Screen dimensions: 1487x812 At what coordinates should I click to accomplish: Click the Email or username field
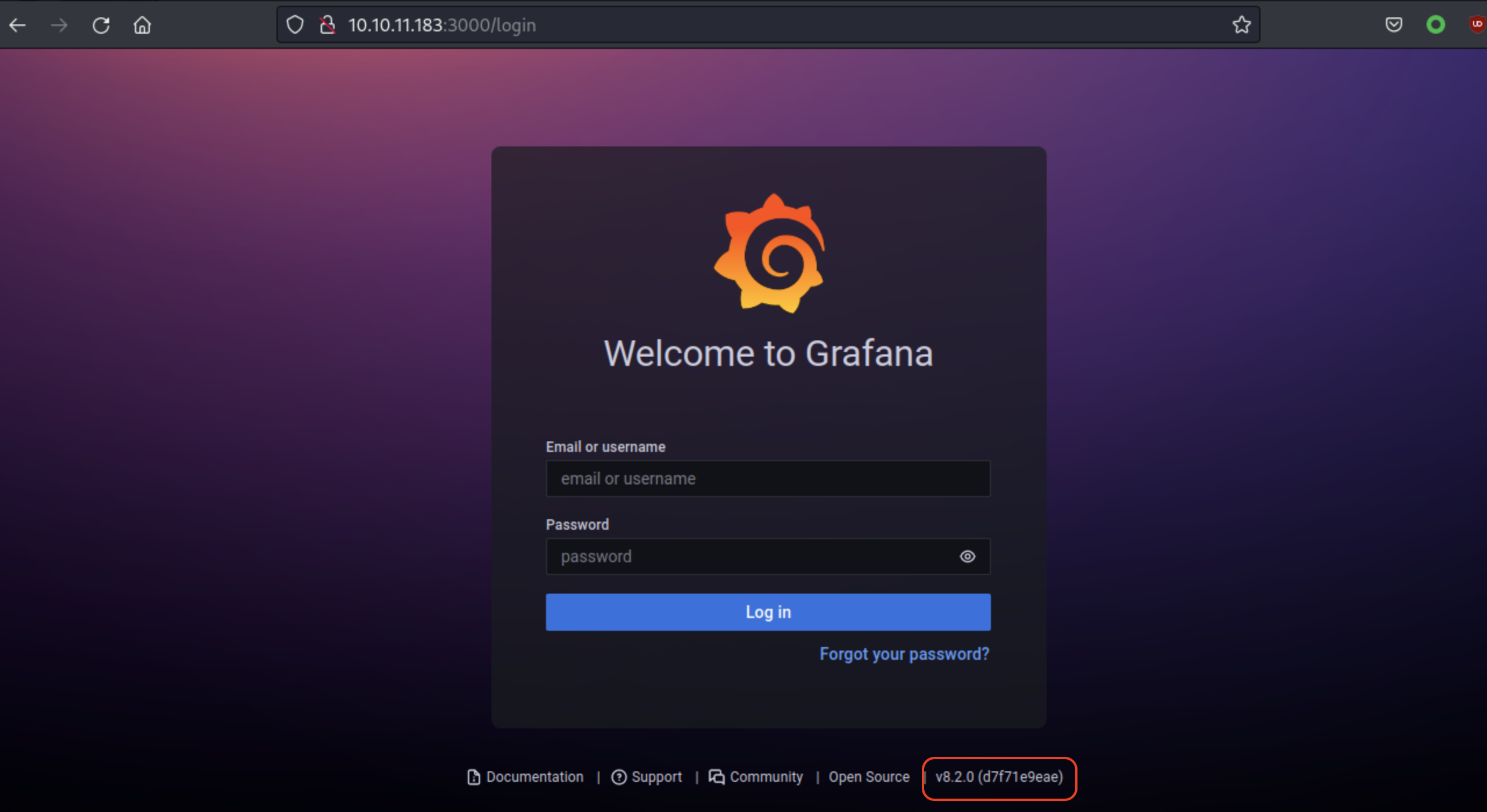(768, 479)
